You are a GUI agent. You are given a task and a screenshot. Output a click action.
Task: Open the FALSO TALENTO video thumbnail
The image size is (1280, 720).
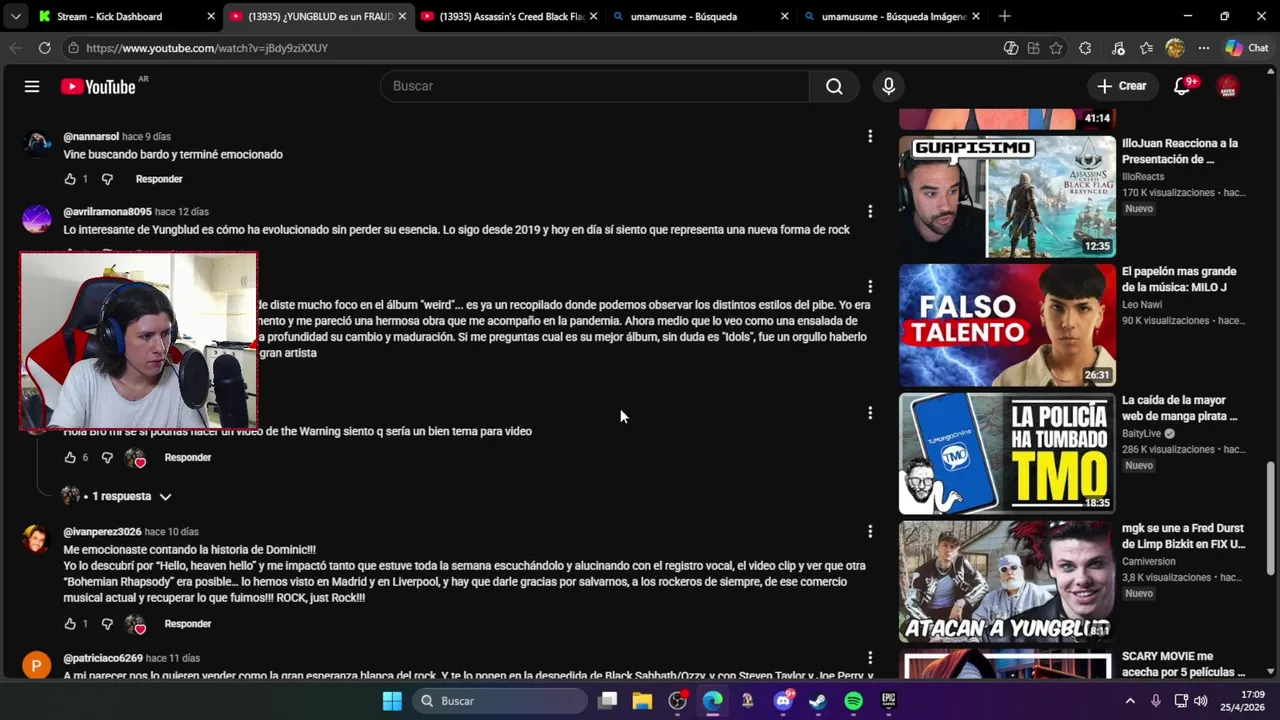tap(1007, 325)
